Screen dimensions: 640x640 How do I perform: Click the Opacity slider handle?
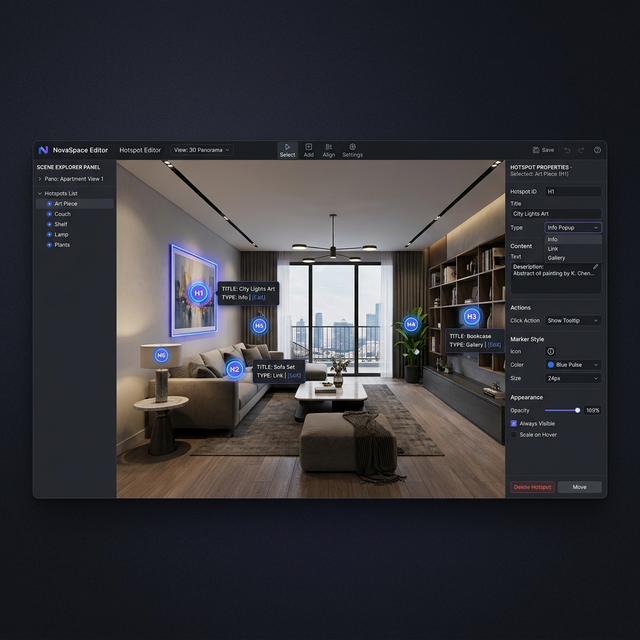click(x=577, y=410)
